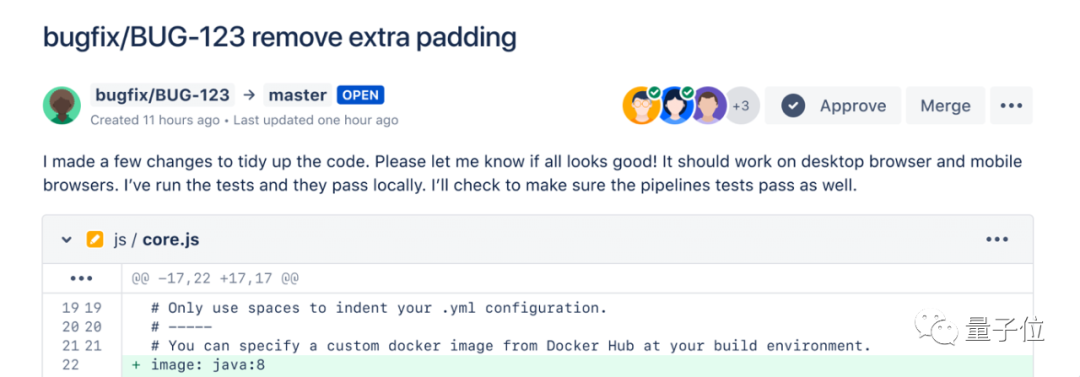Screen dimensions: 1080x377
Task: Click the third reviewer avatar with purple background
Action: [x=709, y=105]
